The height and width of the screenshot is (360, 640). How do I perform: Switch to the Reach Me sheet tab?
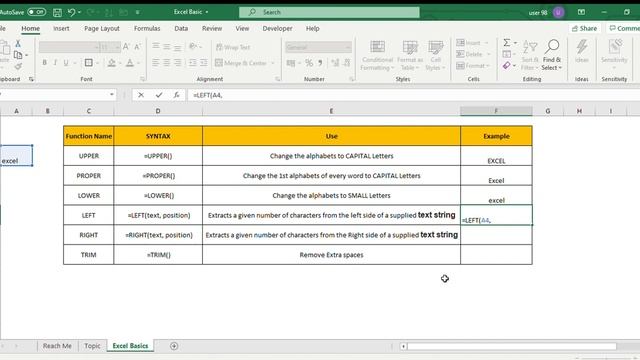tap(57, 346)
